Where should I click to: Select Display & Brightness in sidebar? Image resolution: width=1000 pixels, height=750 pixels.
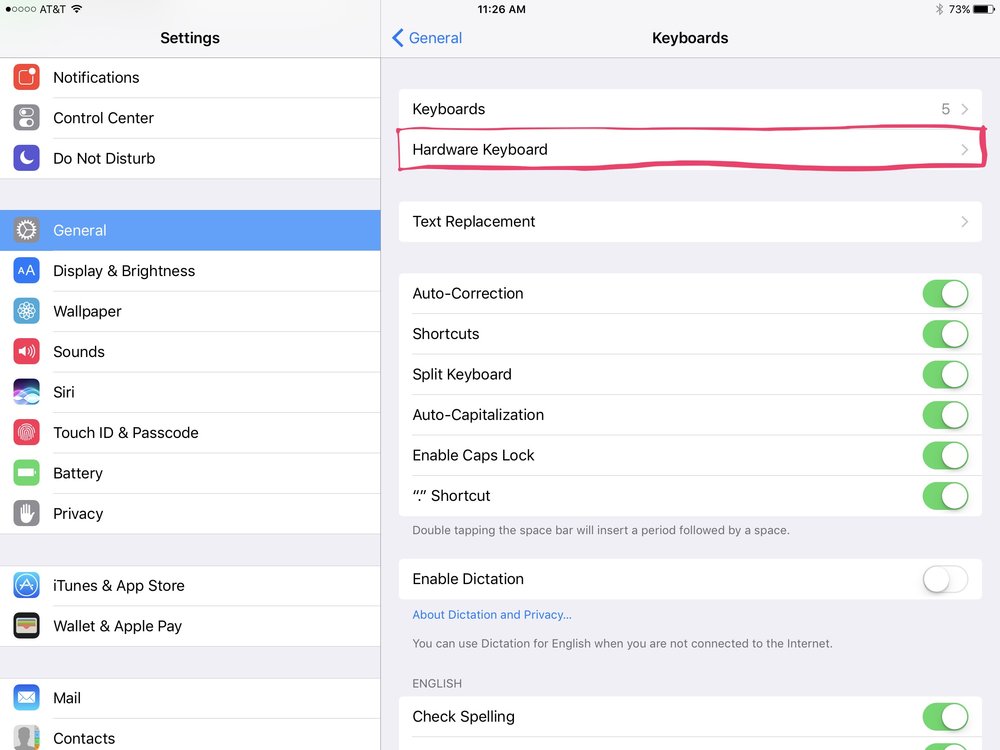[124, 271]
